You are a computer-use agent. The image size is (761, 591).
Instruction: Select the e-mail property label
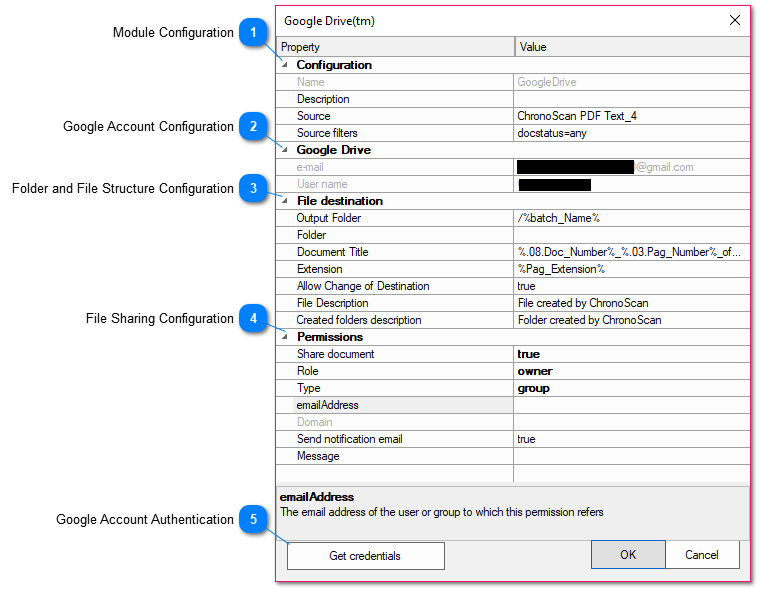click(310, 167)
